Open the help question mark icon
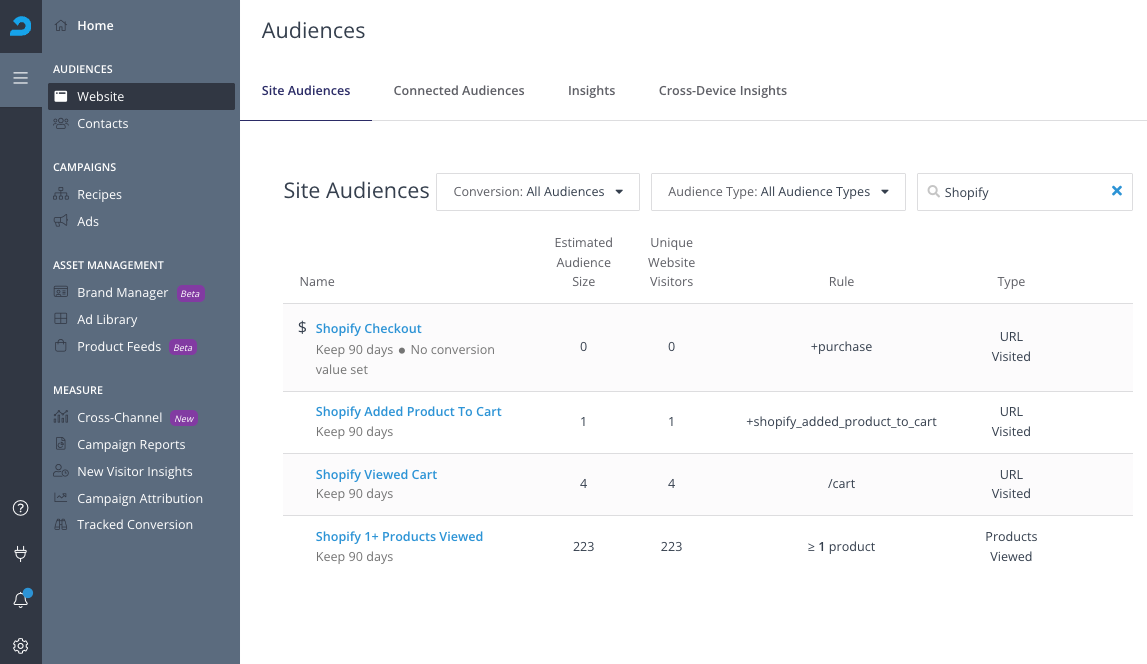 [20, 508]
